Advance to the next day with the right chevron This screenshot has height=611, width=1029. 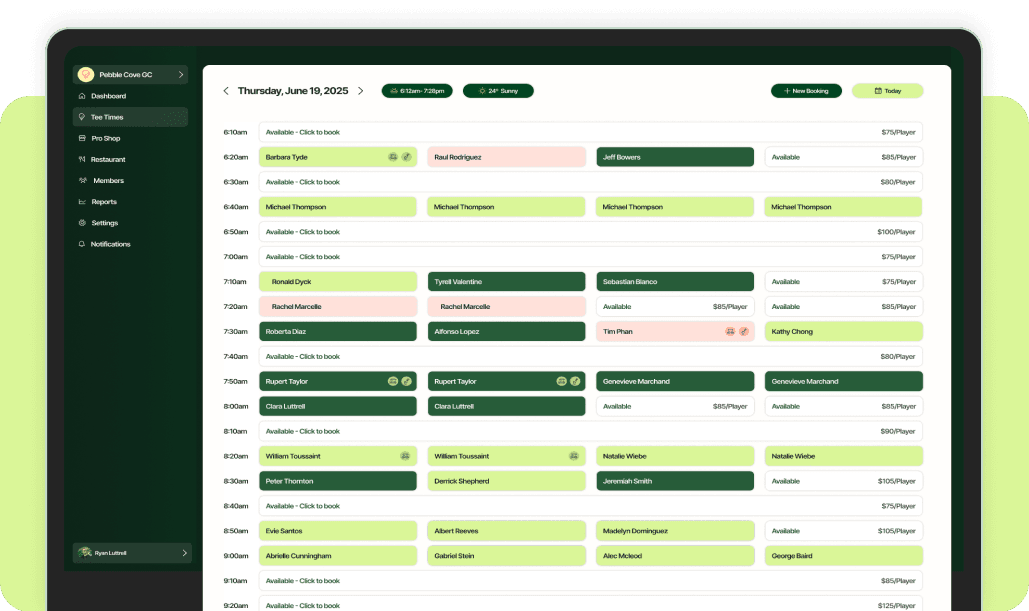pyautogui.click(x=361, y=90)
